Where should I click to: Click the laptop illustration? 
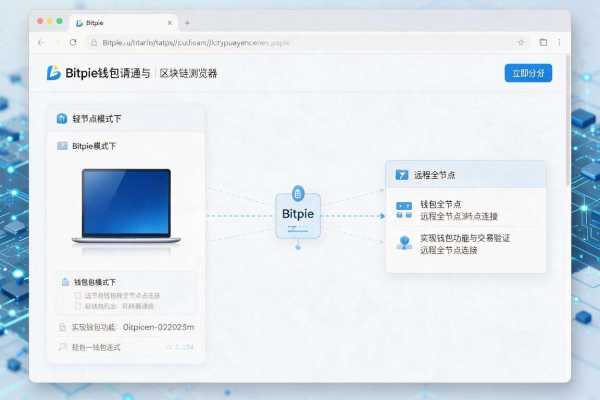coord(126,207)
